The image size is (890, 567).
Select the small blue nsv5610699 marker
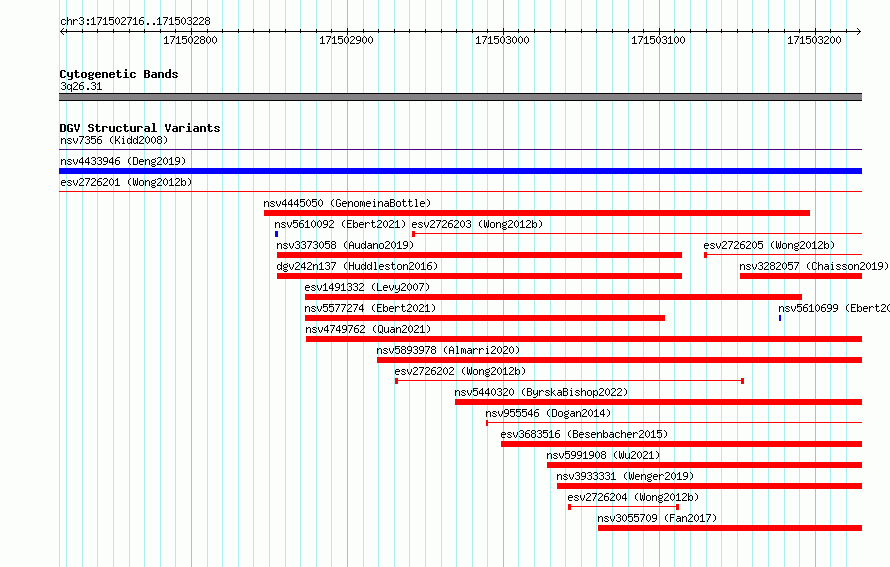(x=780, y=318)
